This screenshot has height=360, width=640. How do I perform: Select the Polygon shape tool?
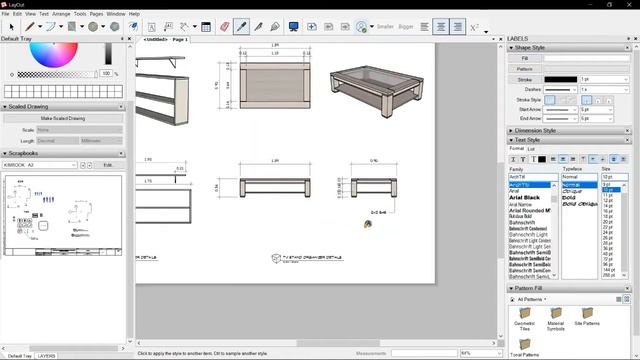(x=115, y=27)
